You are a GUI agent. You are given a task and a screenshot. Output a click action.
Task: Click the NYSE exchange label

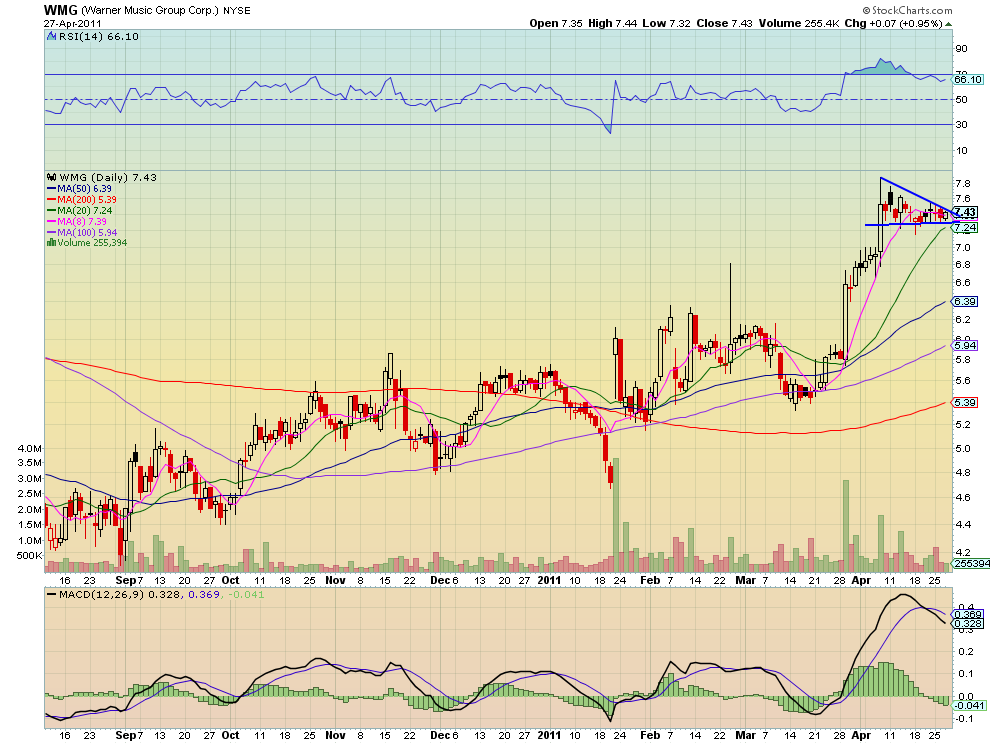click(237, 11)
